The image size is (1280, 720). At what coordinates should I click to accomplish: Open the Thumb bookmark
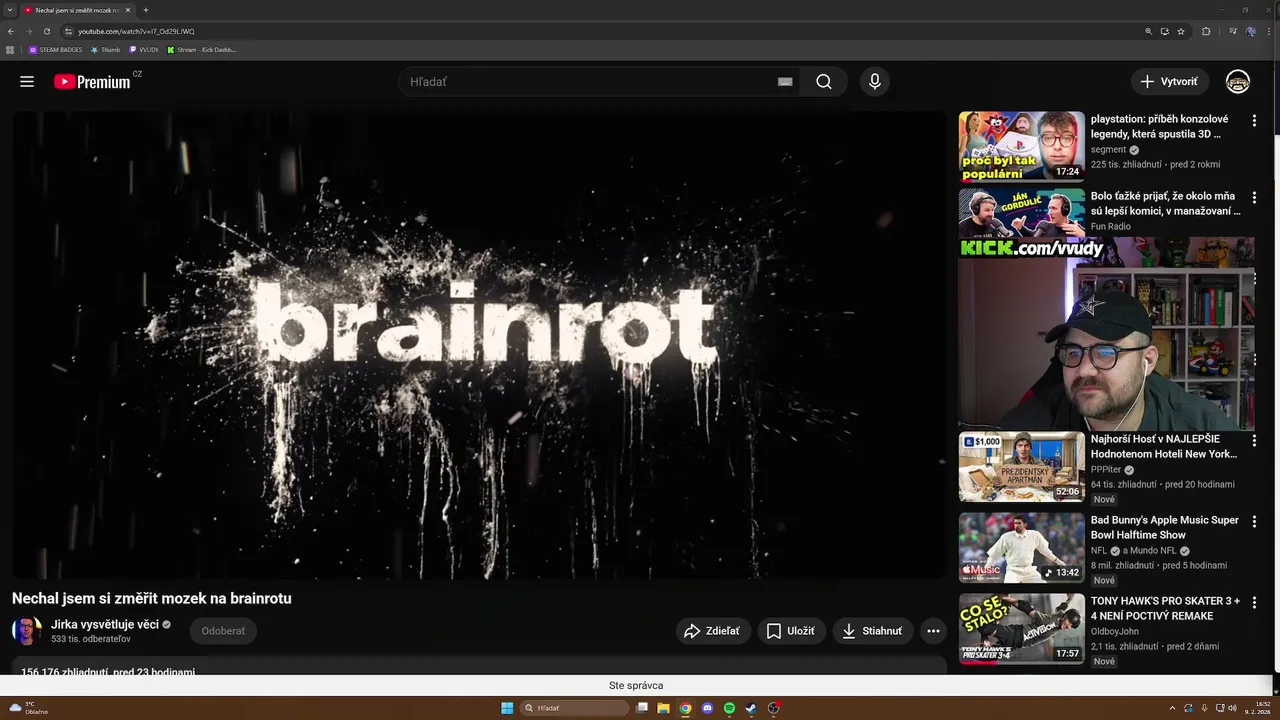(106, 49)
